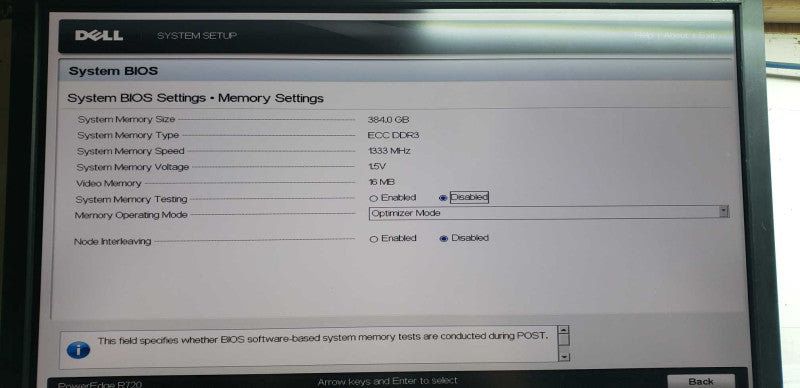Click the 1333 MHz memory speed value
This screenshot has height=388, width=800.
pos(389,151)
